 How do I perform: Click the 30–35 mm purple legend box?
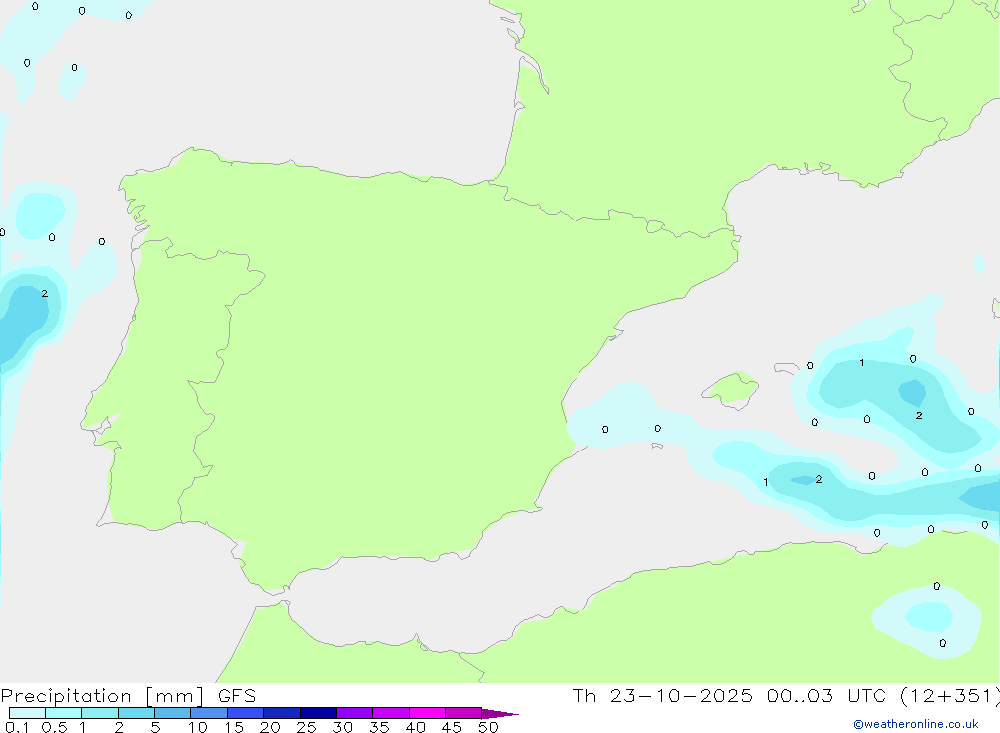point(355,713)
